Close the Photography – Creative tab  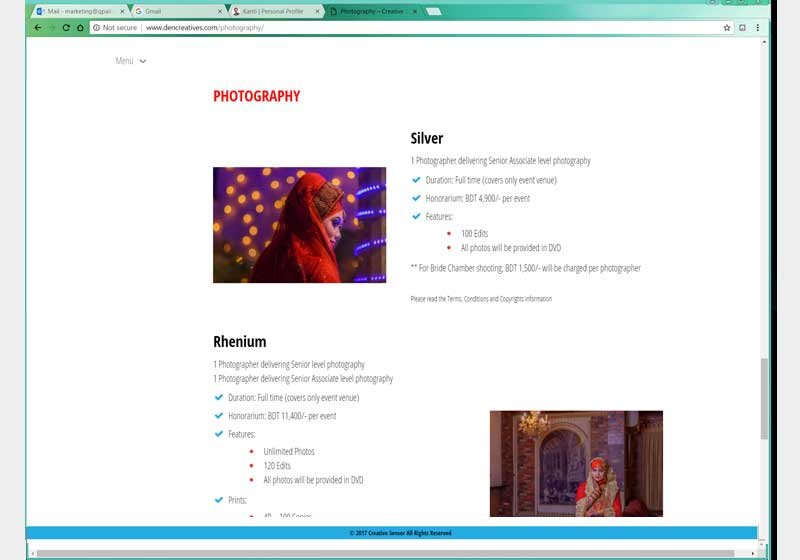coord(415,11)
